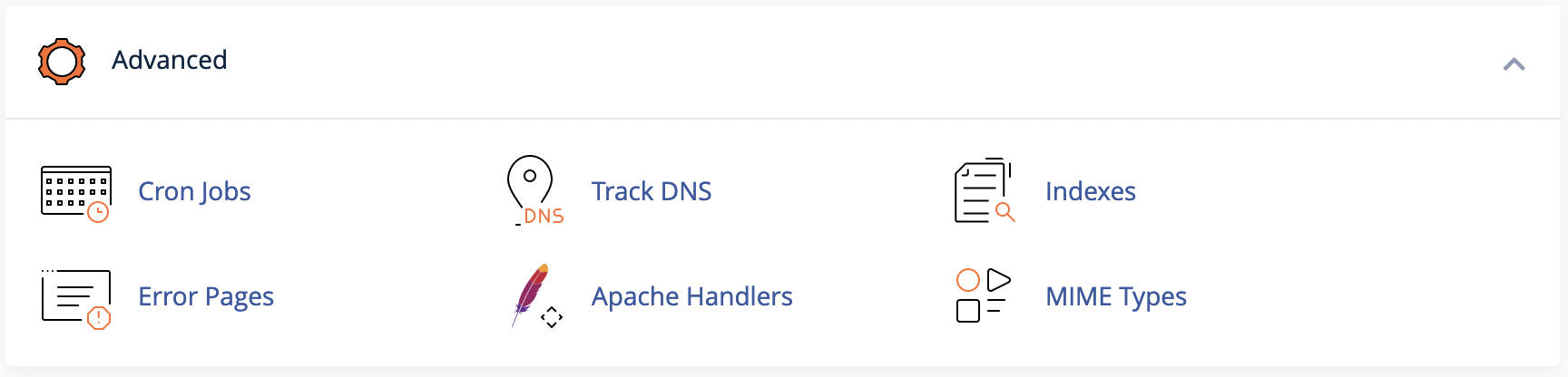
Task: Open the Cron Jobs link
Action: (194, 191)
